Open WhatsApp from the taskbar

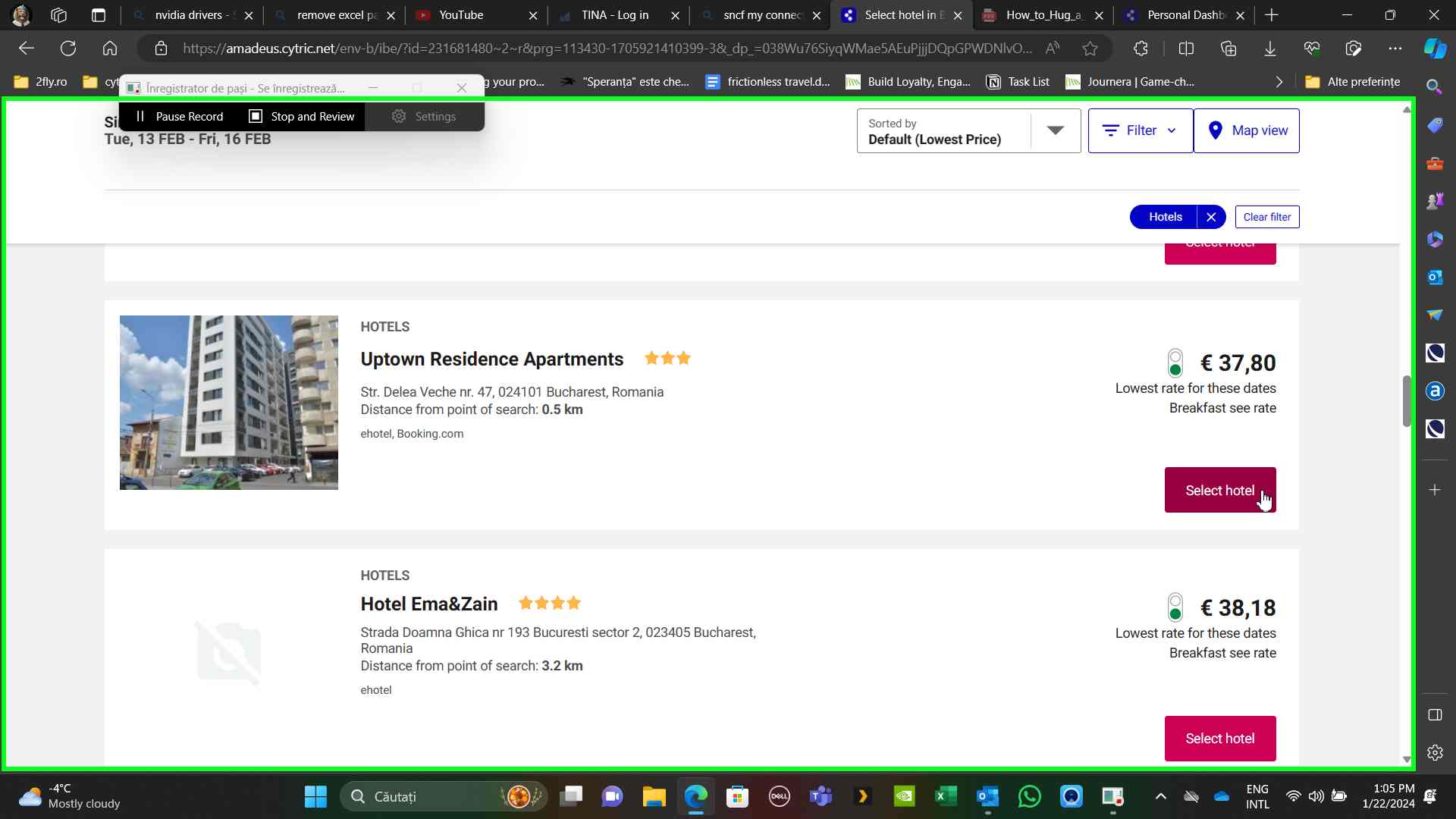[1029, 796]
